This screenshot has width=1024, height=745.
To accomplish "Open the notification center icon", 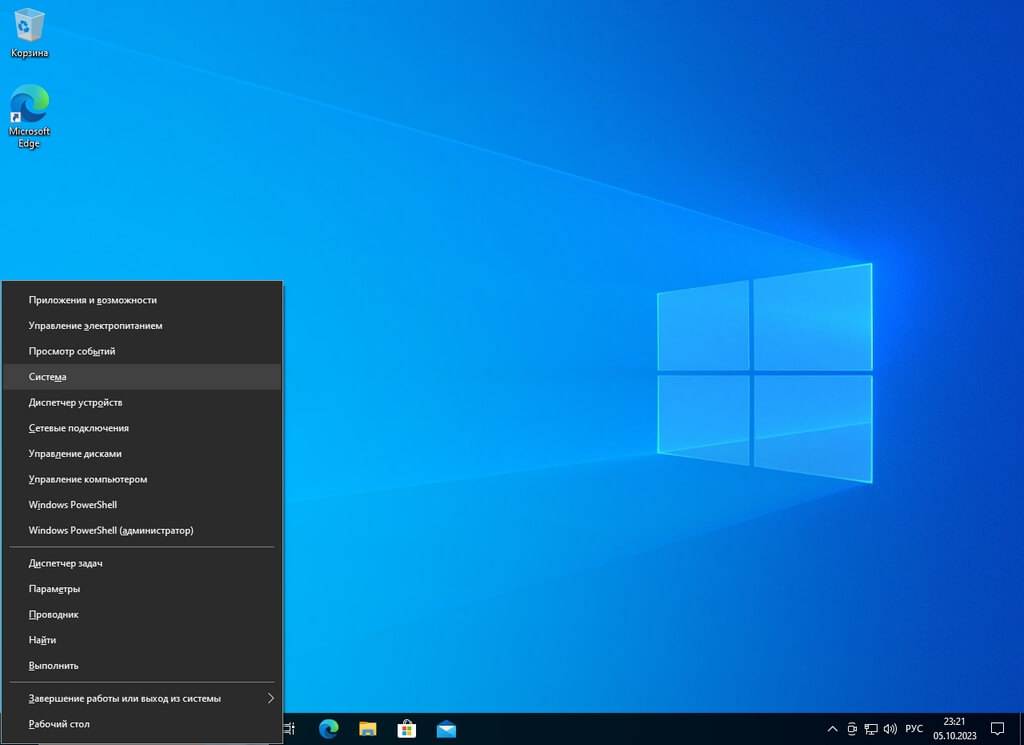I will [996, 729].
